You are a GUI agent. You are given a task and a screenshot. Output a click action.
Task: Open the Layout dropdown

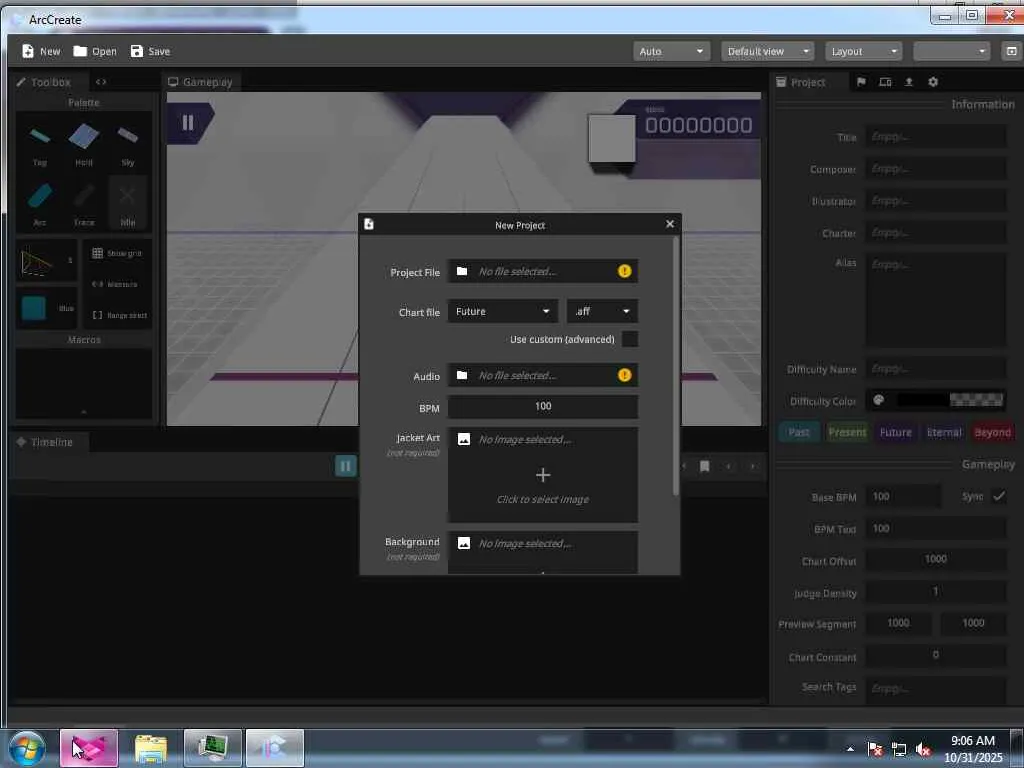[x=863, y=51]
